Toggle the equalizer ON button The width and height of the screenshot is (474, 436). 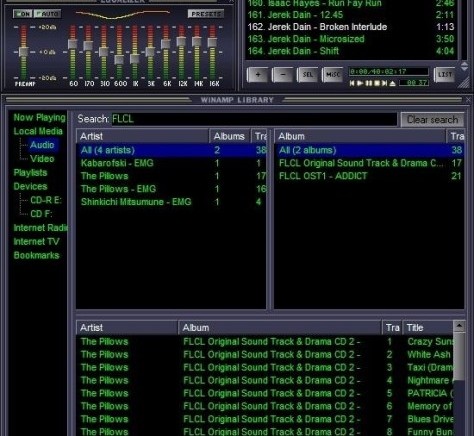coord(23,14)
